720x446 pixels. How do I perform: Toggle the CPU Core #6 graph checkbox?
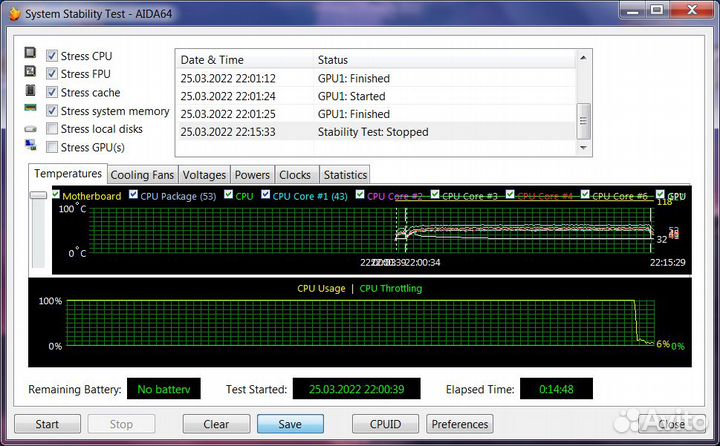point(585,195)
